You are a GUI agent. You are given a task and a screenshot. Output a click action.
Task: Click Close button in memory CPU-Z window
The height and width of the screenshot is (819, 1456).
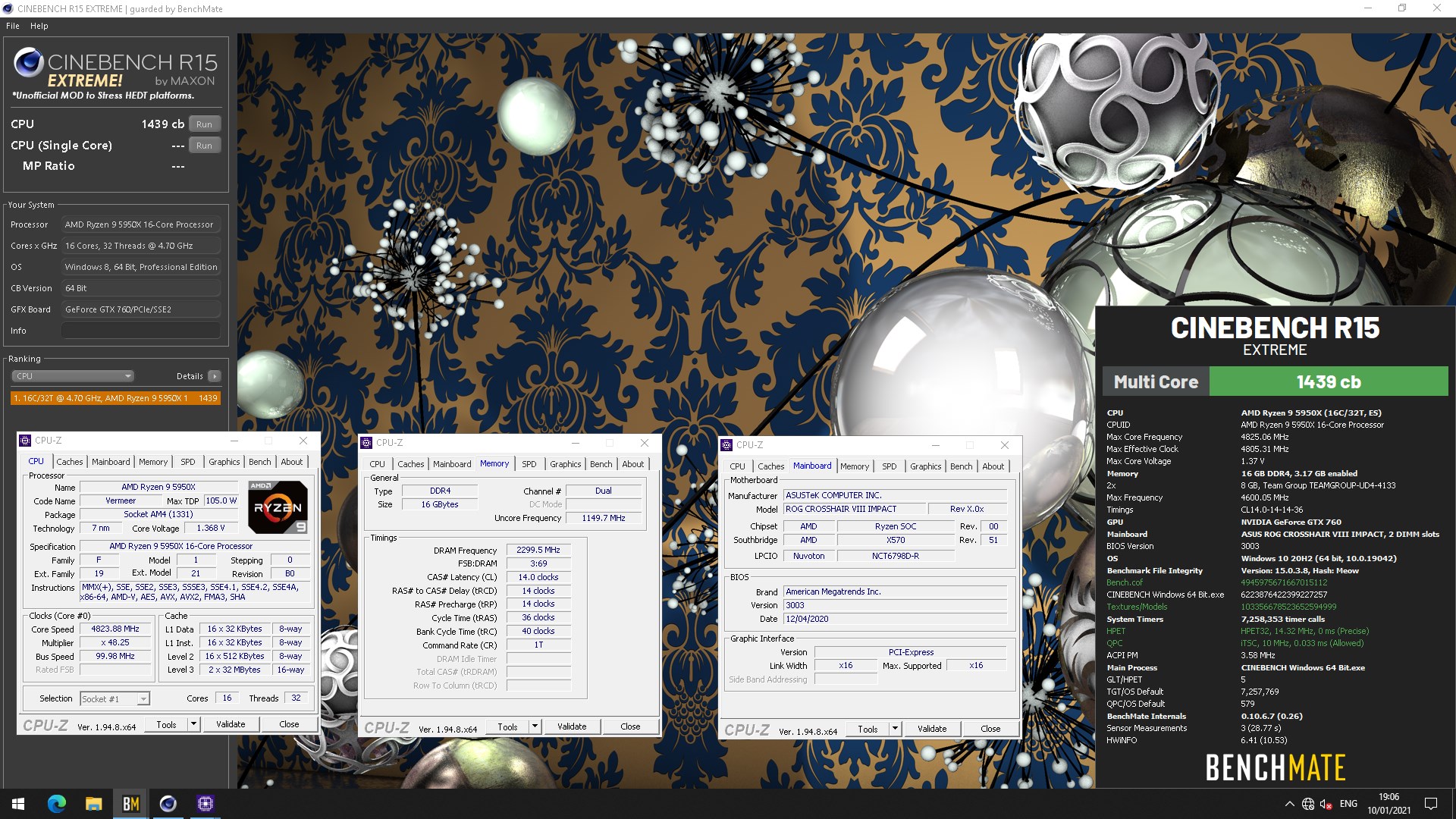(x=630, y=727)
